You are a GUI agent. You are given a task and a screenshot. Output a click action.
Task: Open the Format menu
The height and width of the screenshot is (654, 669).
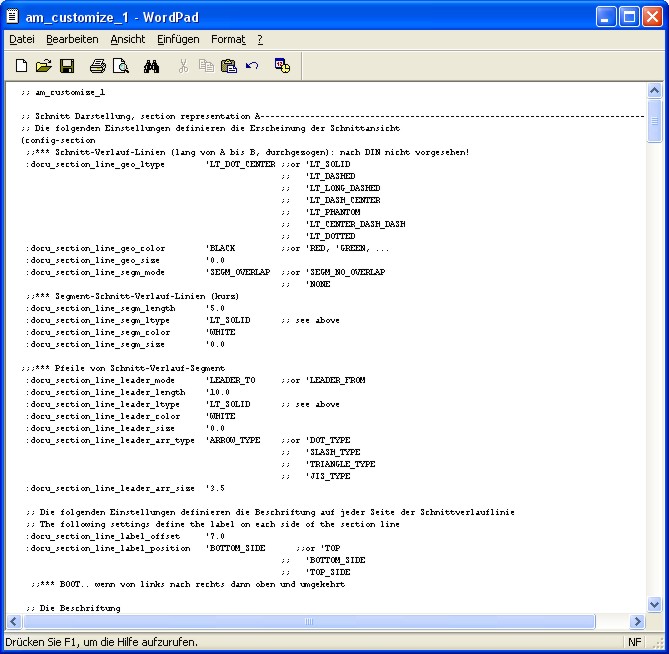pyautogui.click(x=228, y=39)
